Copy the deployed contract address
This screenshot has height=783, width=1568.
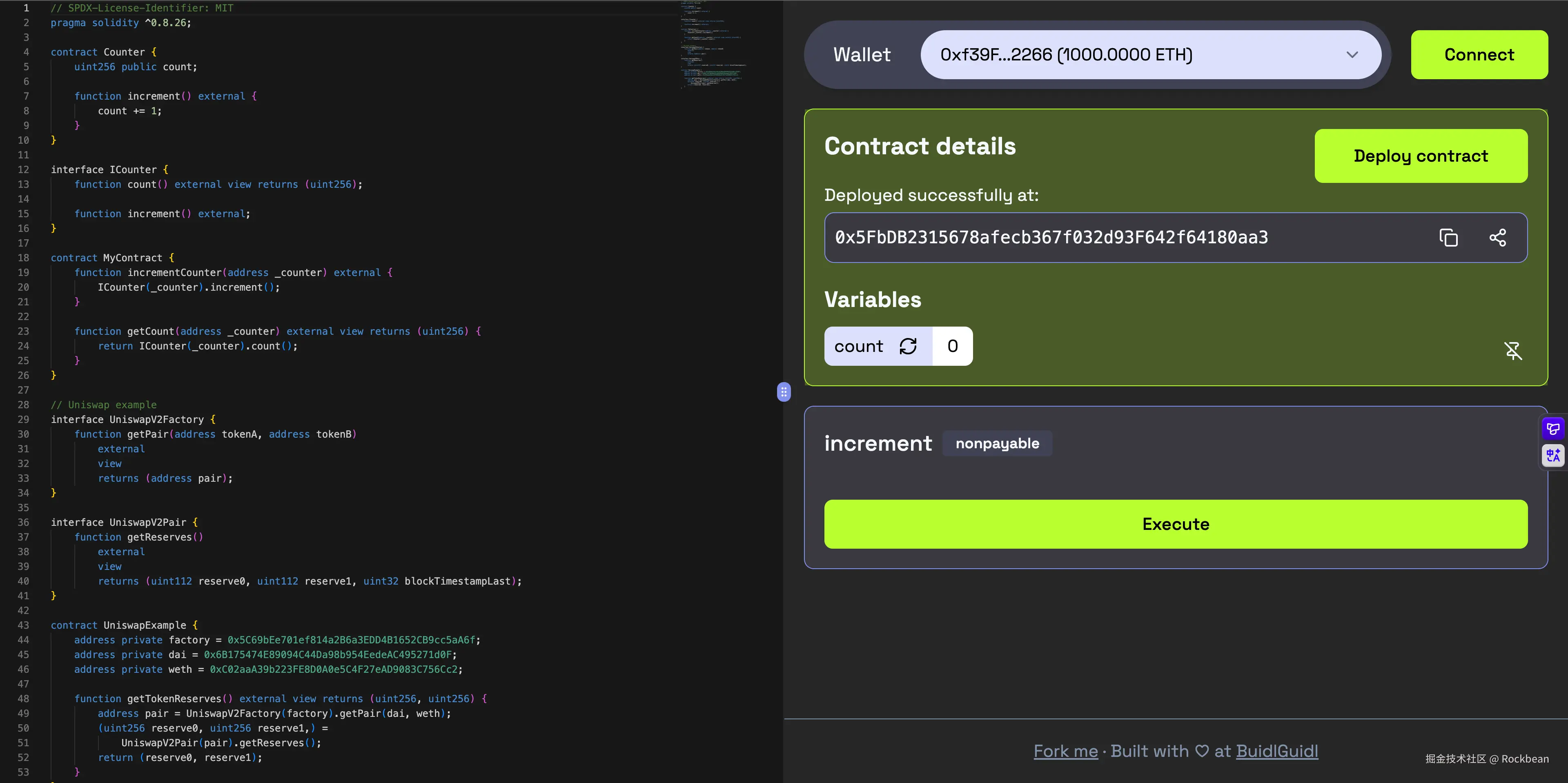coord(1449,237)
